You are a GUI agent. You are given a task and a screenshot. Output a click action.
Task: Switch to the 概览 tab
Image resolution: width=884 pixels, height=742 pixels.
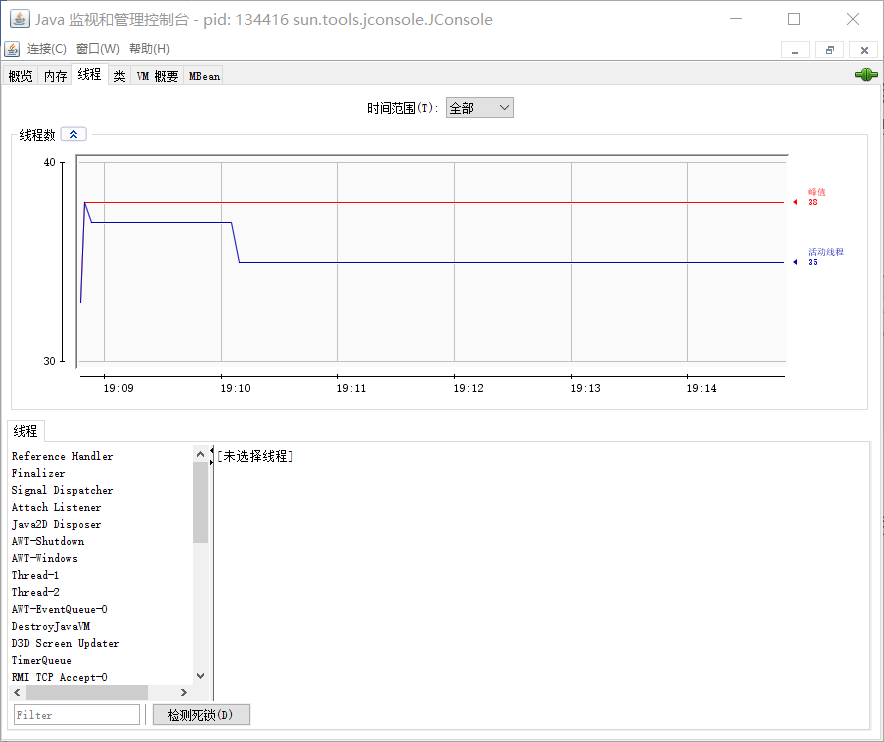(x=21, y=76)
